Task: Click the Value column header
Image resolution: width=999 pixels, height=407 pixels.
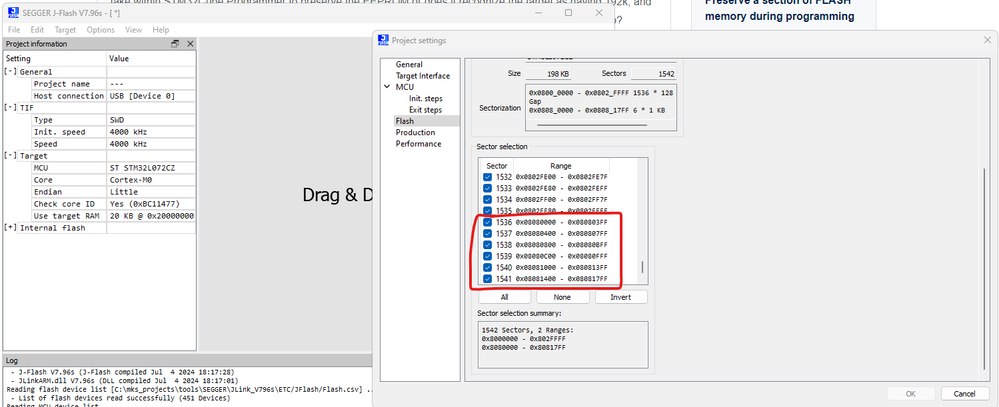Action: tap(151, 59)
